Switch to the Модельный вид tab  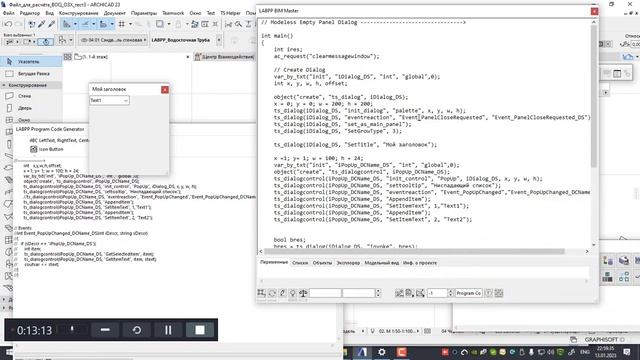pos(381,263)
